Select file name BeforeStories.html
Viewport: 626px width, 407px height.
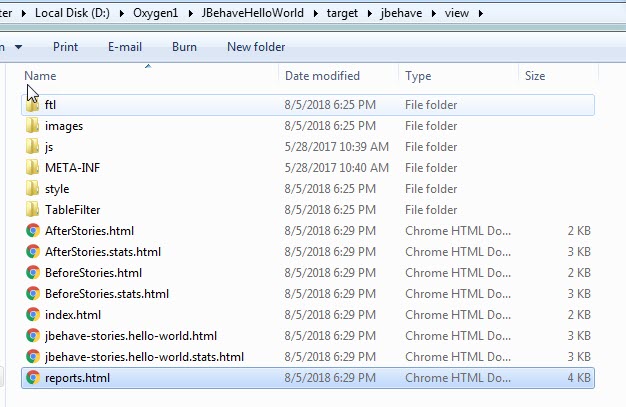click(93, 273)
